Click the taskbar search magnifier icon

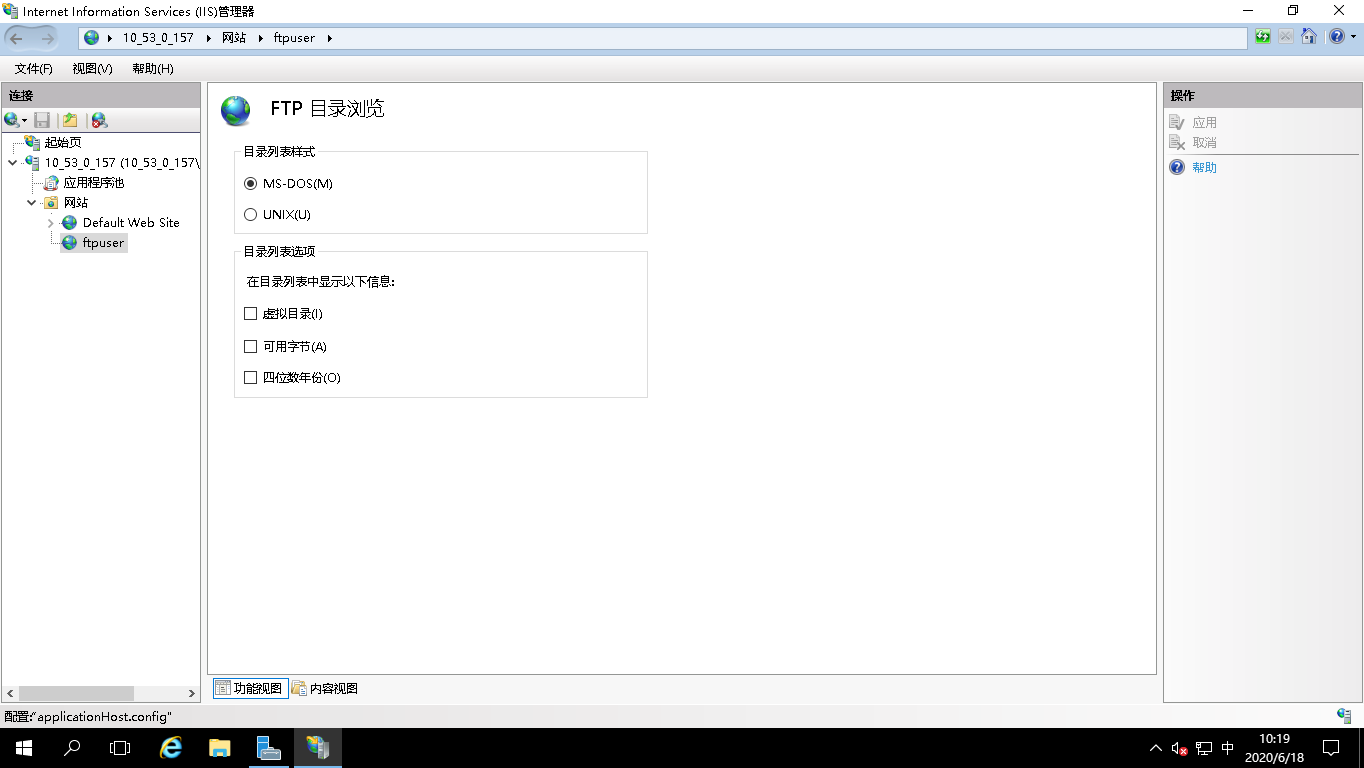click(72, 748)
